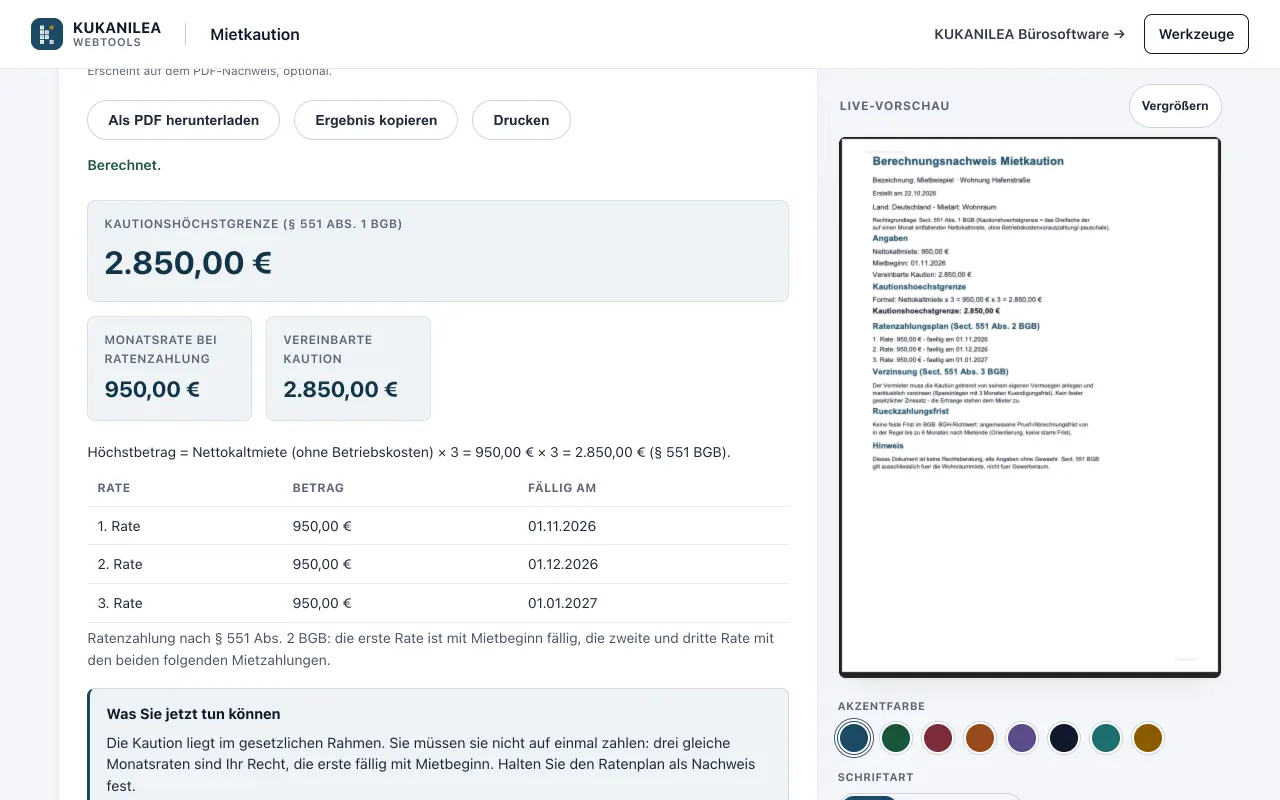Choose the ochre gold accent color
Image resolution: width=1280 pixels, height=800 pixels.
click(1148, 738)
